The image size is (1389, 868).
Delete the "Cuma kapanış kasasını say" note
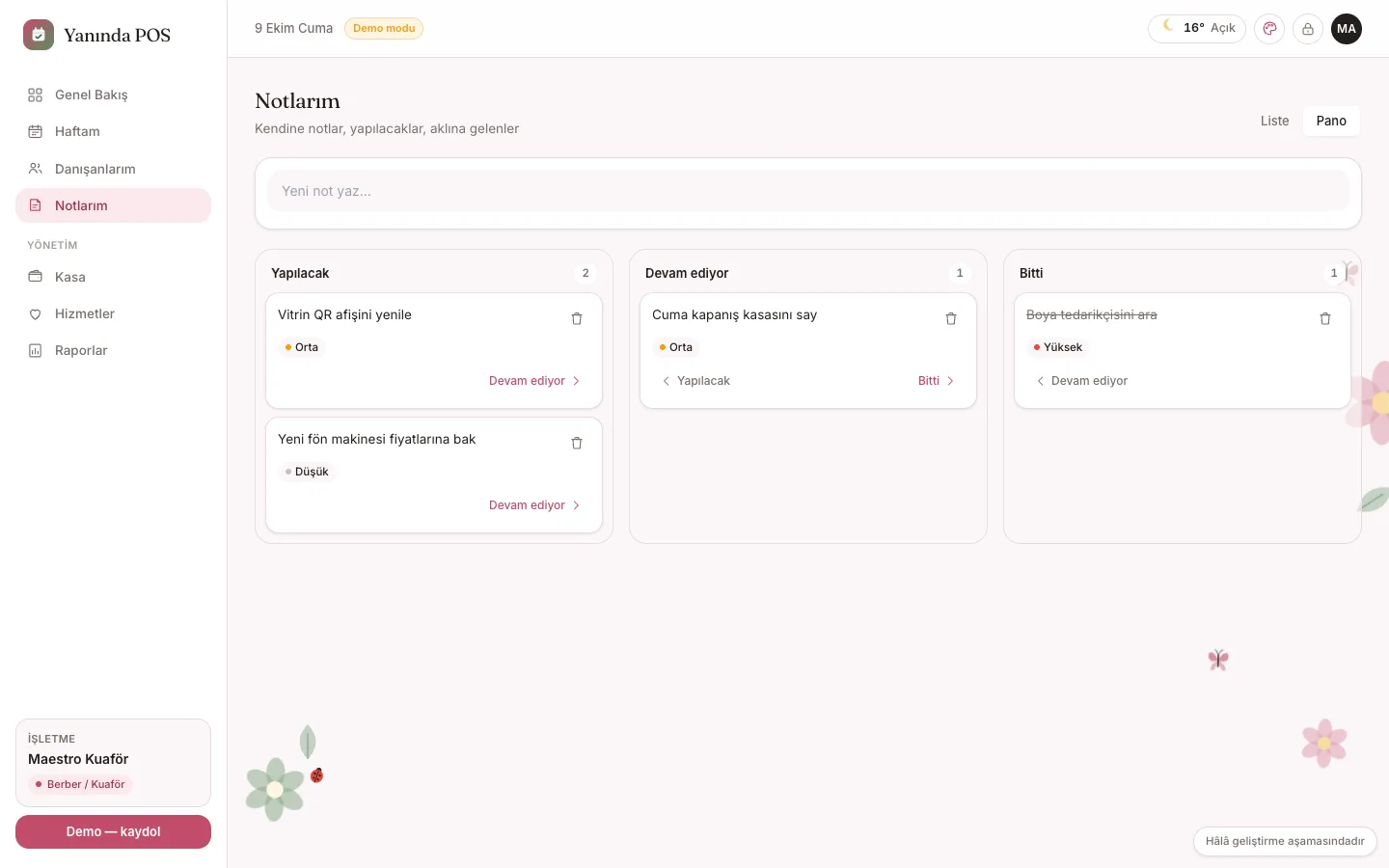pos(951,318)
